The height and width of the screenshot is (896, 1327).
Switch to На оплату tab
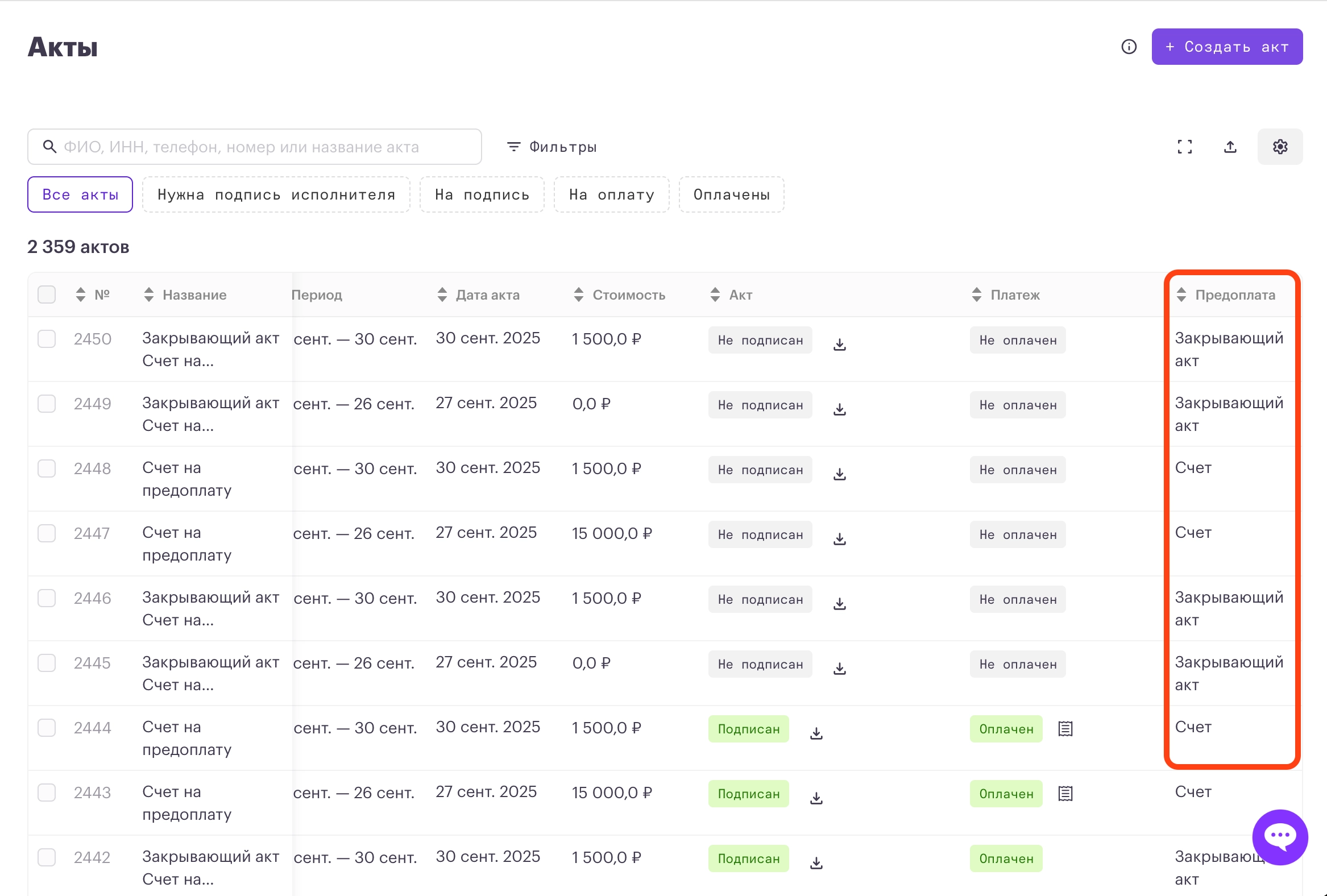pos(612,195)
